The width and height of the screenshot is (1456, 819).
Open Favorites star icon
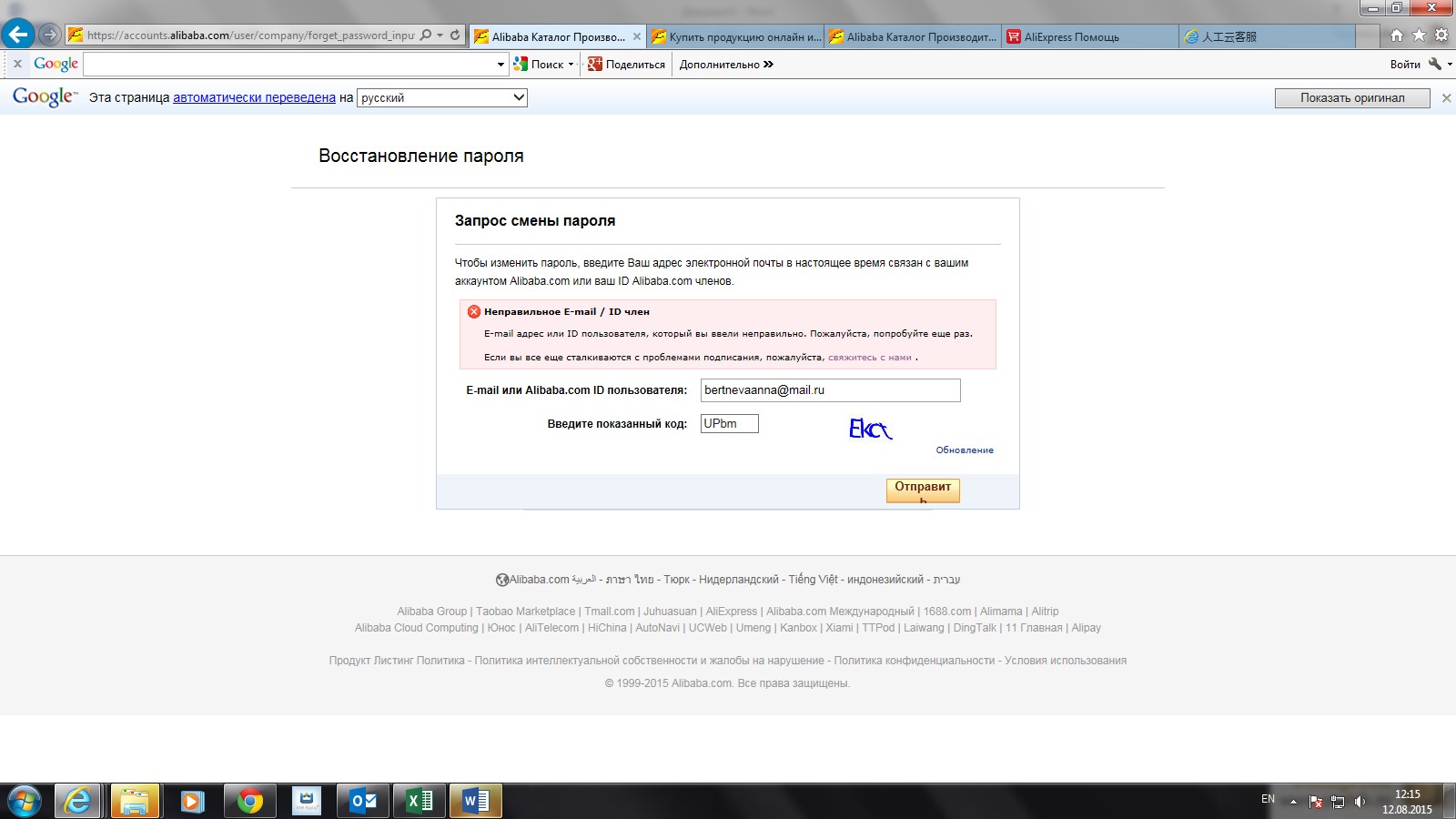point(1419,35)
